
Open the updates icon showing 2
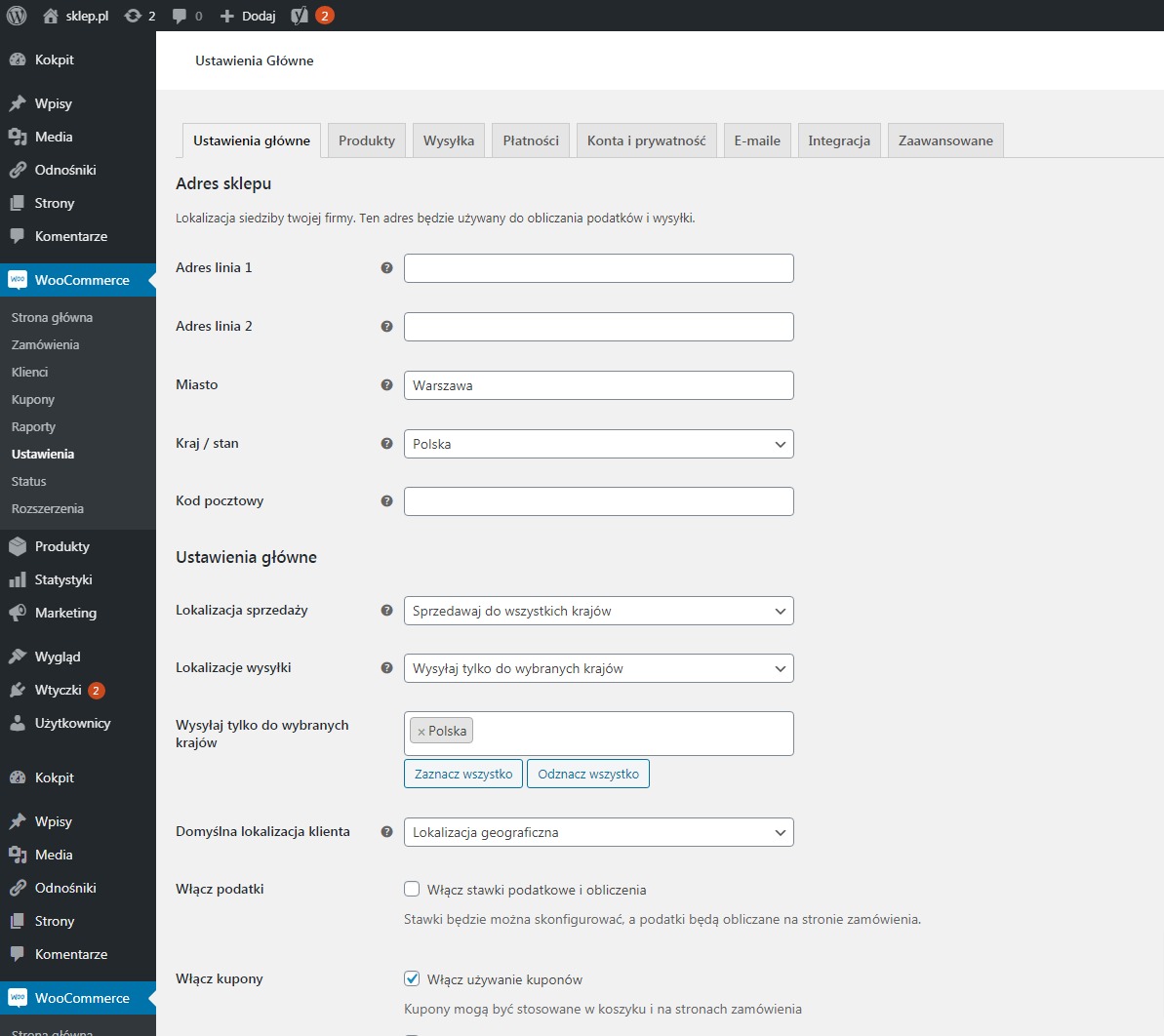coord(133,16)
